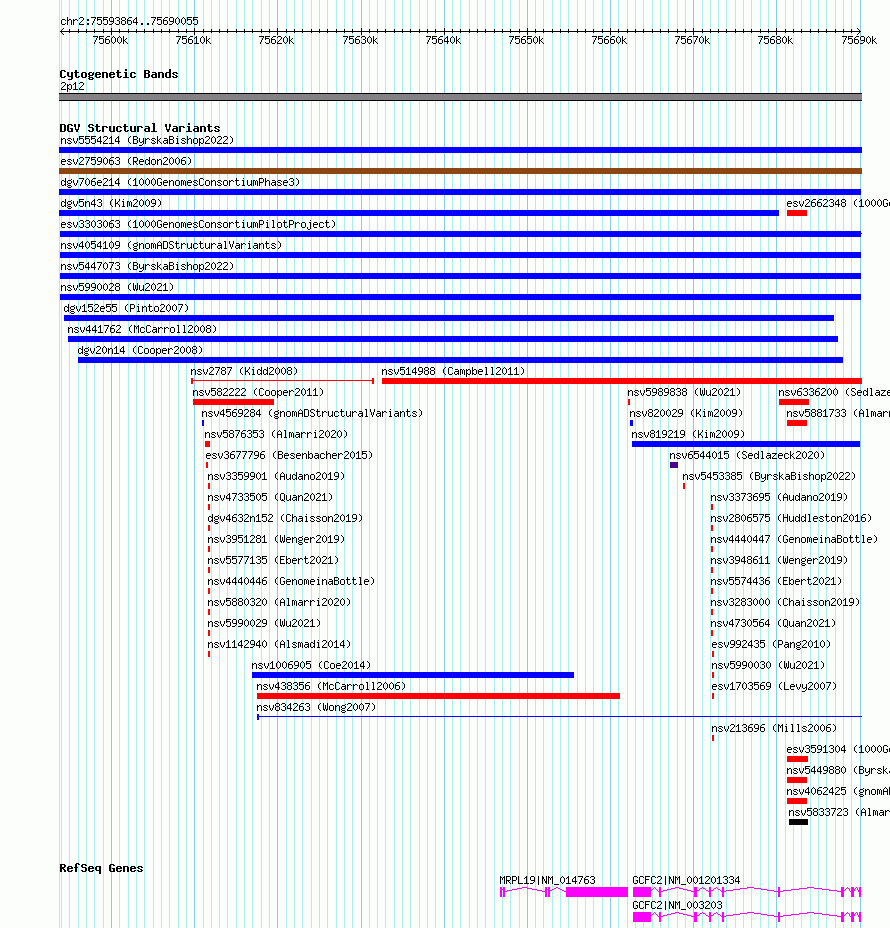Select nsv4054109 (gnomADStructuralVariants) label
The height and width of the screenshot is (928, 890).
click(171, 245)
